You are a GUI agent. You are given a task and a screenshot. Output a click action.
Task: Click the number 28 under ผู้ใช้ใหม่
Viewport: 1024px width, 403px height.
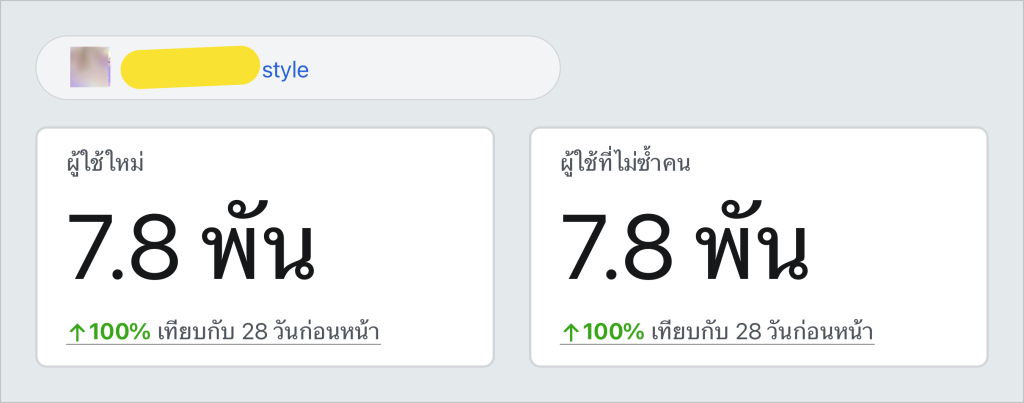(255, 332)
